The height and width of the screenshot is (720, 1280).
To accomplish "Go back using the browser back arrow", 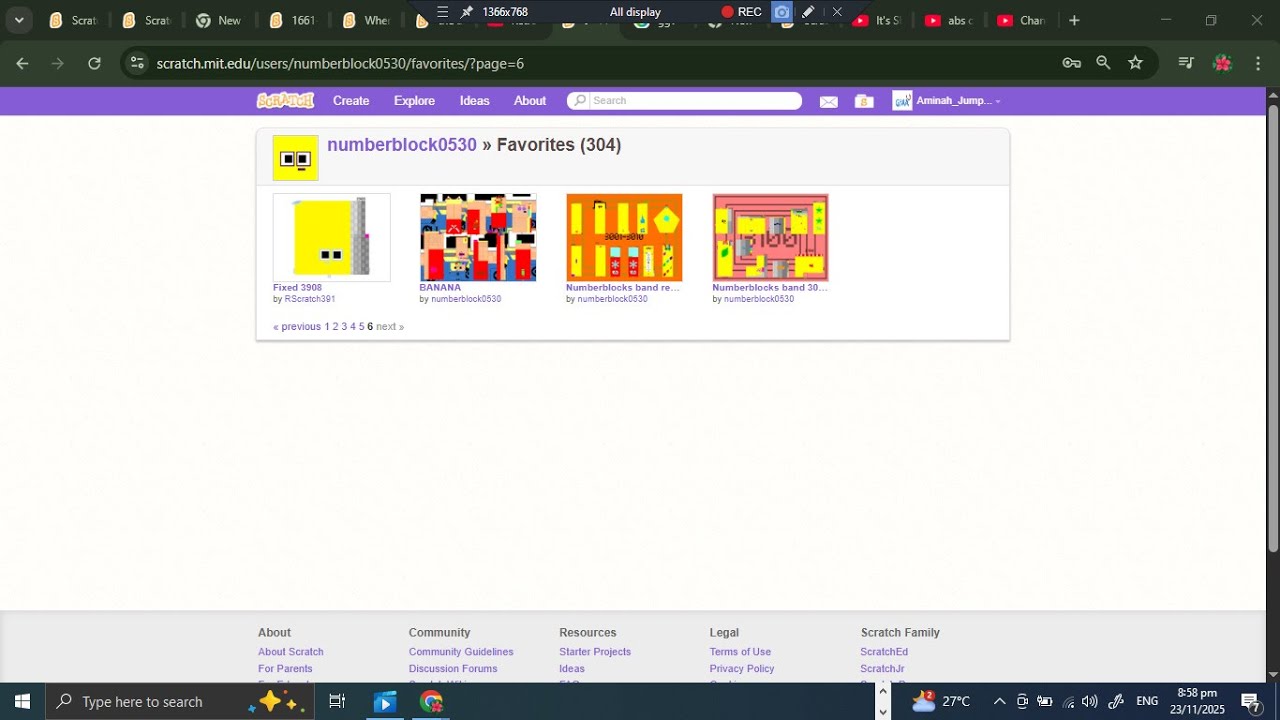I will (x=22, y=63).
